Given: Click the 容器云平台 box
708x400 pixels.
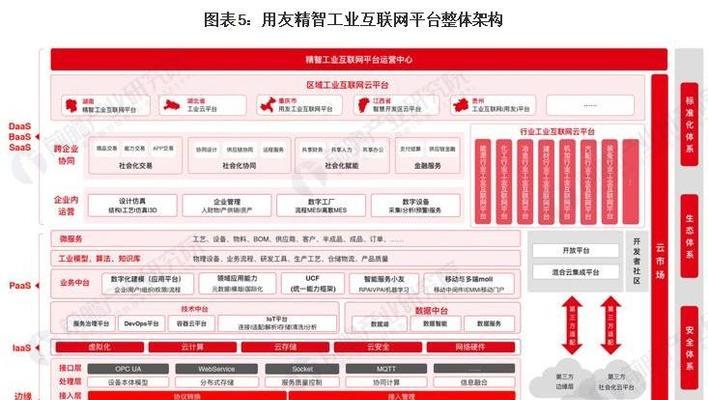Looking at the screenshot, I should click(x=191, y=324).
